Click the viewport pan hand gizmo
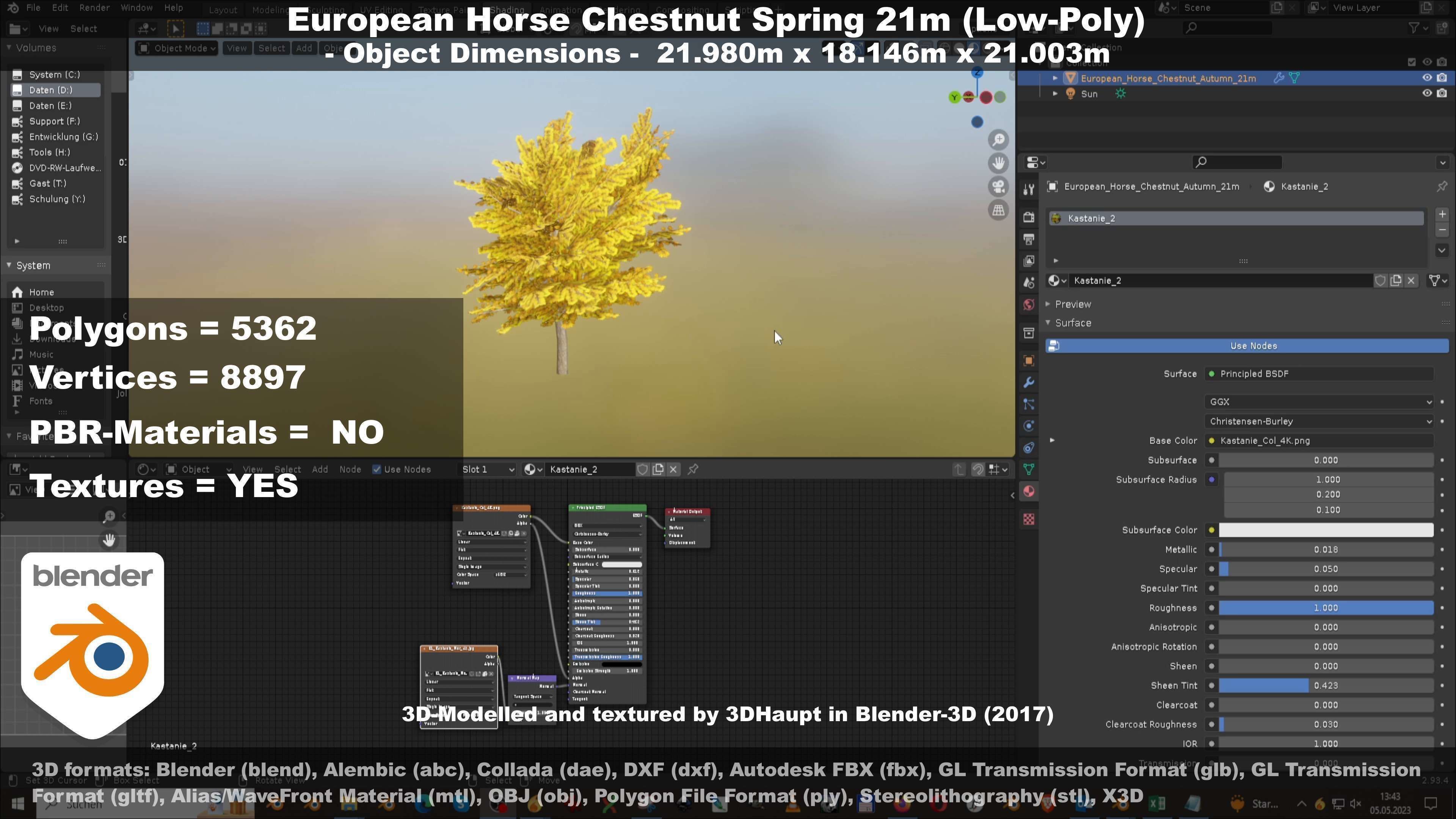The width and height of the screenshot is (1456, 819). pyautogui.click(x=999, y=163)
